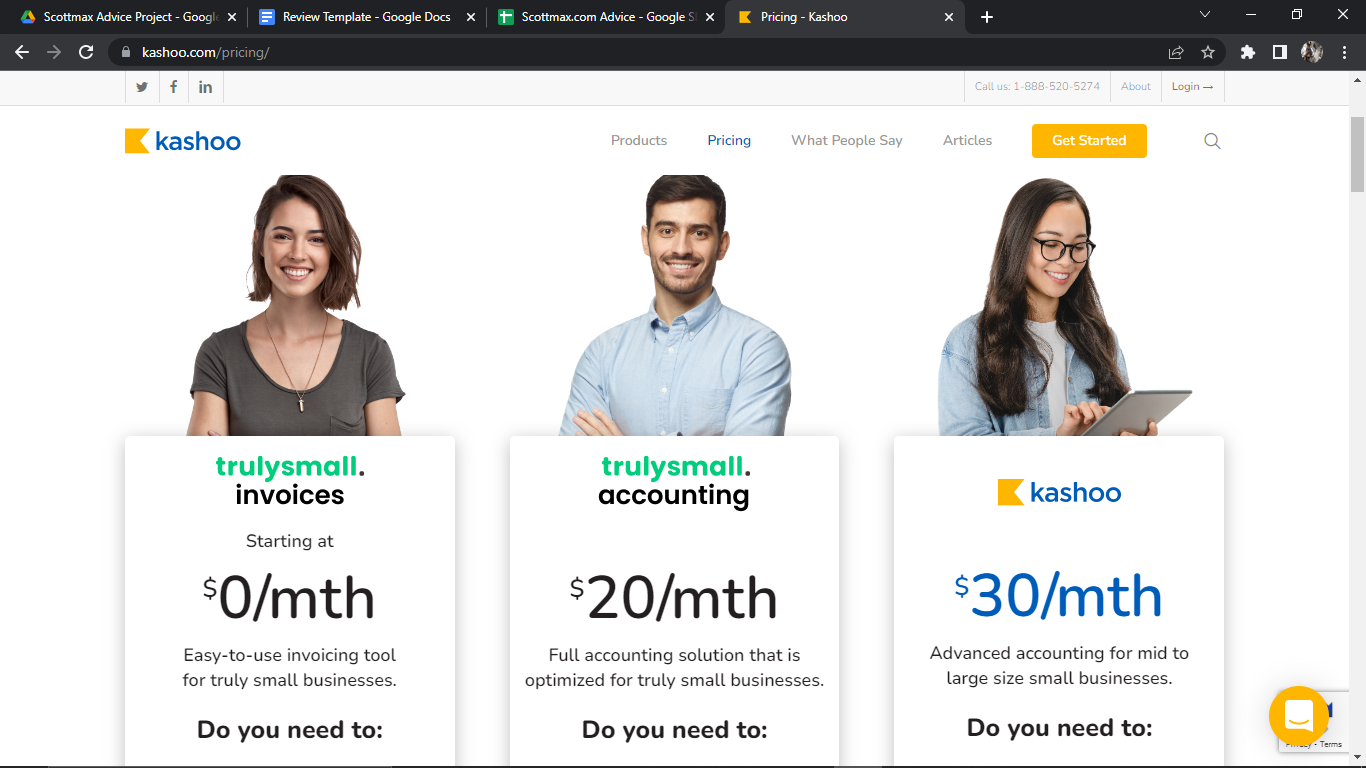Reload the page
This screenshot has width=1366, height=768.
click(x=86, y=52)
